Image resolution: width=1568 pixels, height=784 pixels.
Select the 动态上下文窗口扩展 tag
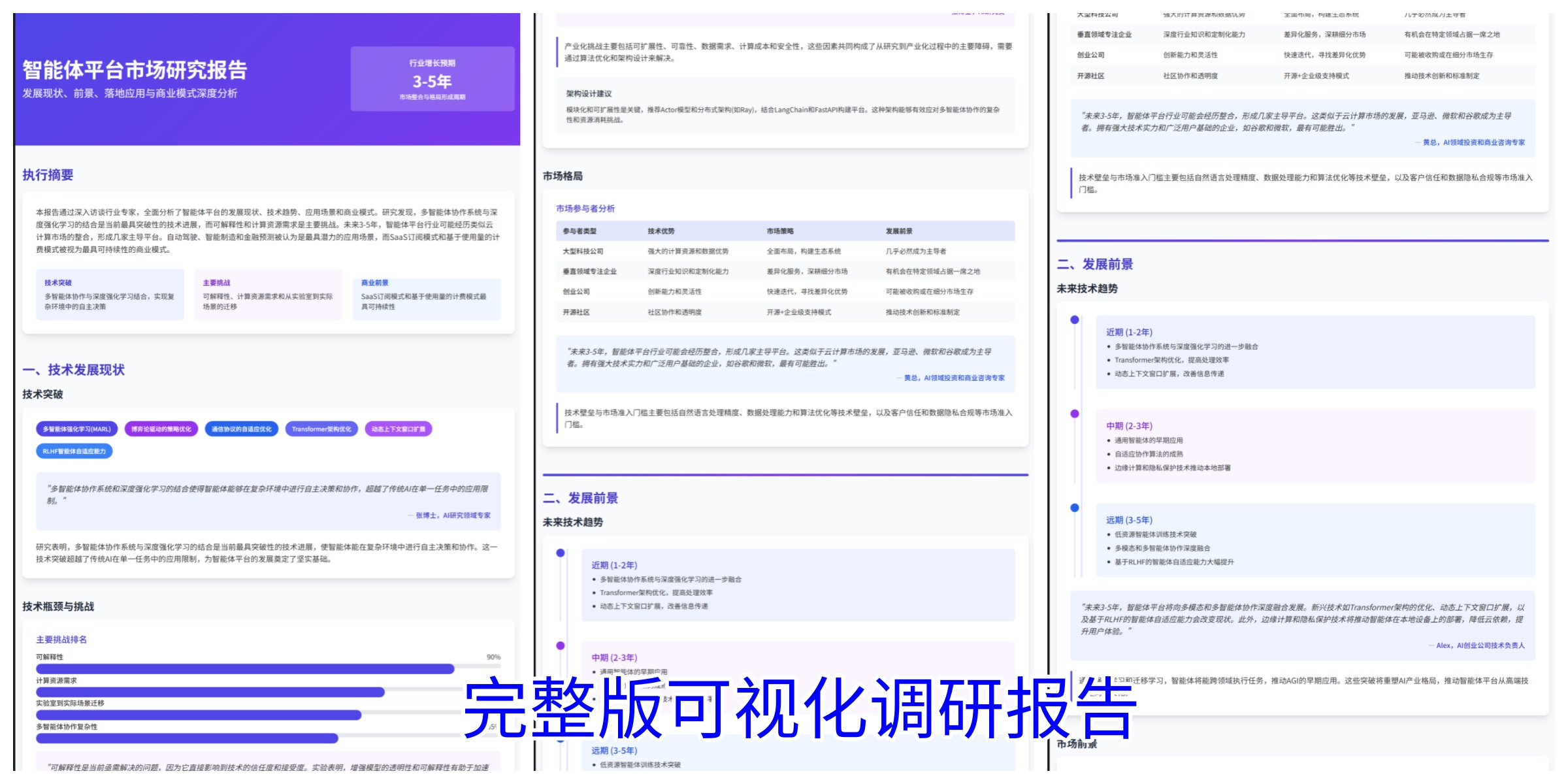click(398, 429)
